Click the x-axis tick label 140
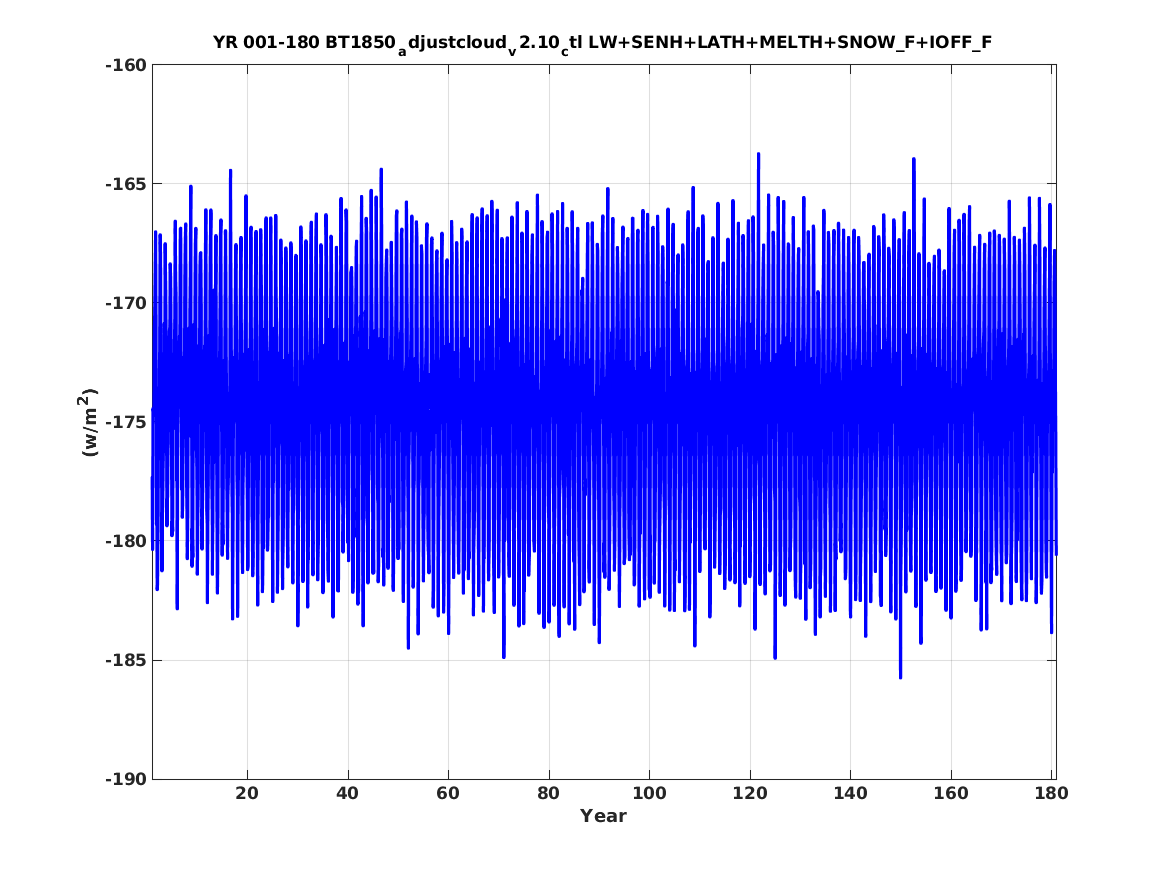Screen dimensions: 1167x875 tap(851, 793)
